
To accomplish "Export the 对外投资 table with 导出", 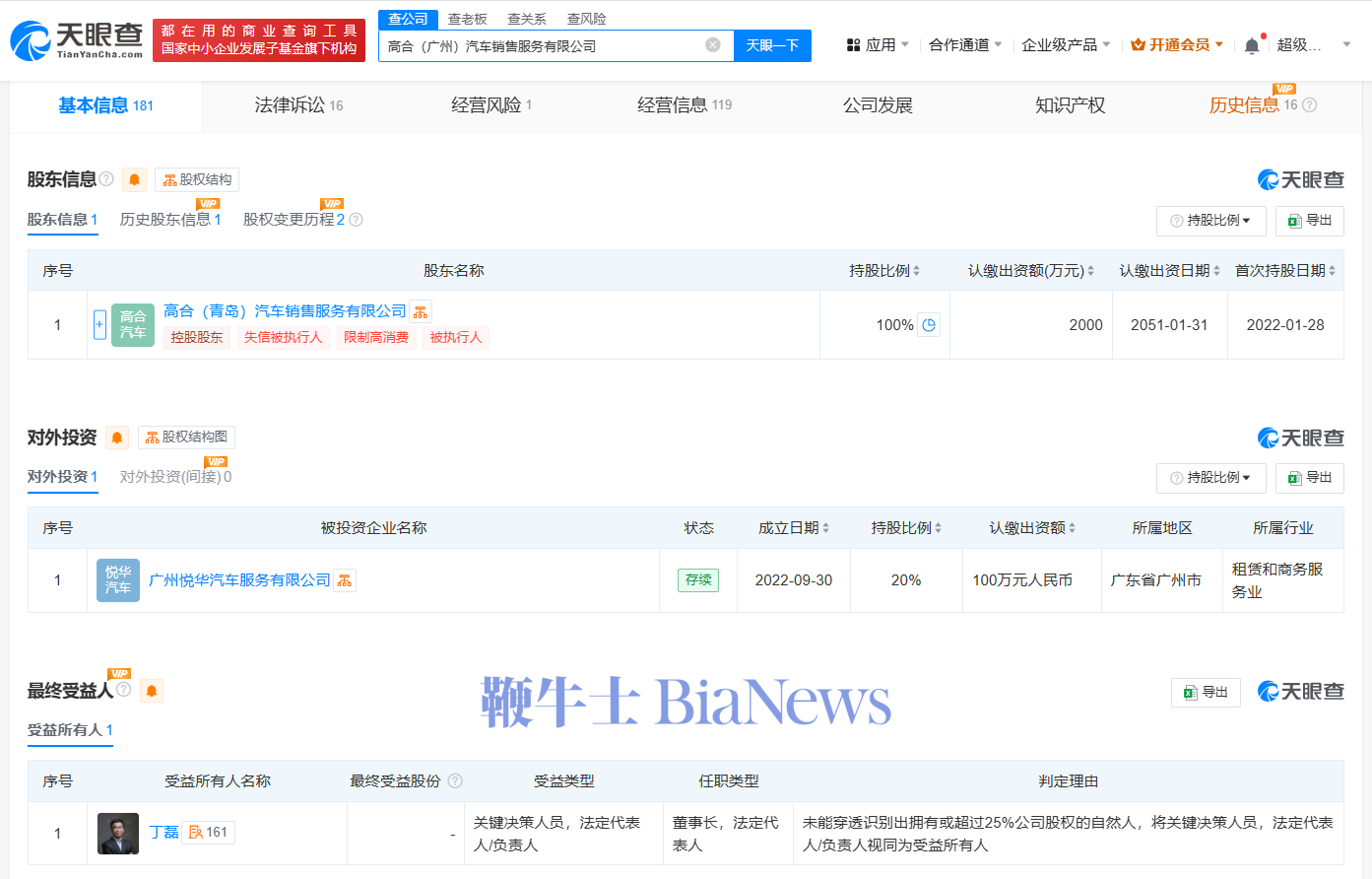I will click(x=1310, y=478).
